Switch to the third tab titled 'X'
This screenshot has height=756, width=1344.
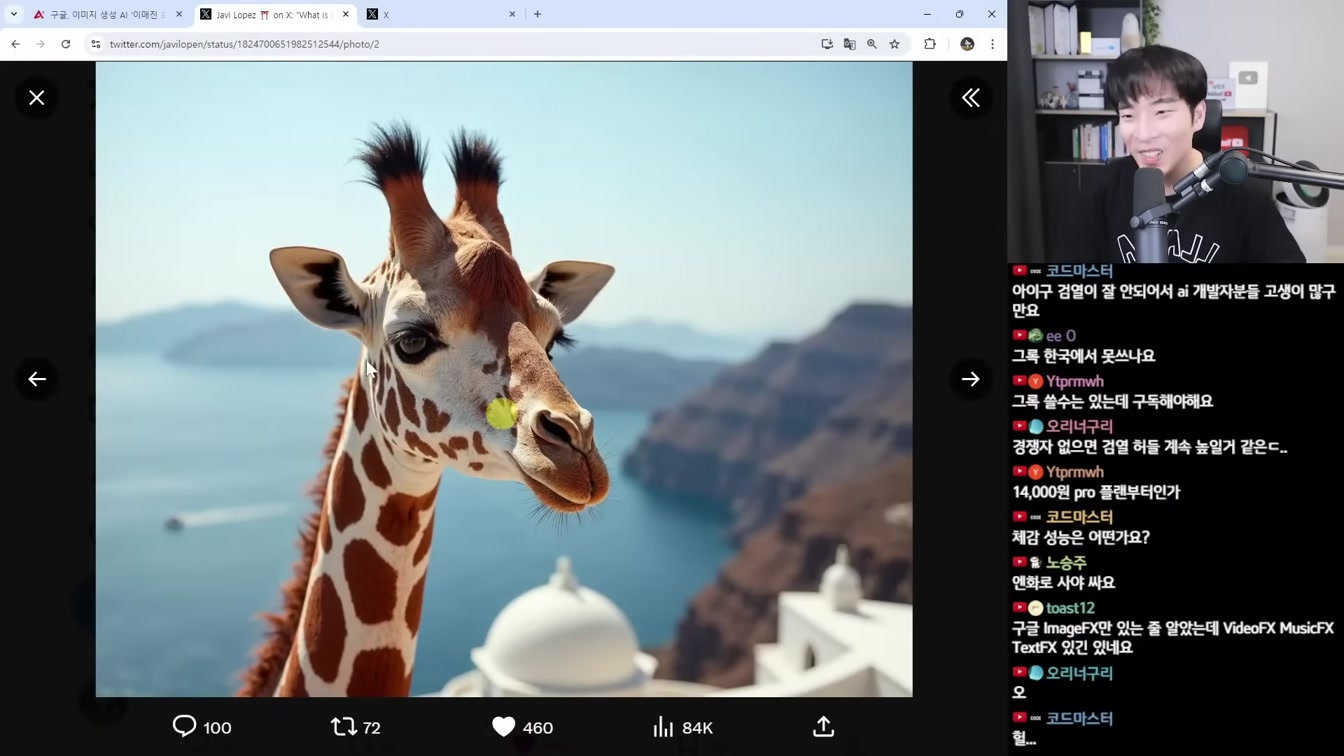click(x=440, y=15)
